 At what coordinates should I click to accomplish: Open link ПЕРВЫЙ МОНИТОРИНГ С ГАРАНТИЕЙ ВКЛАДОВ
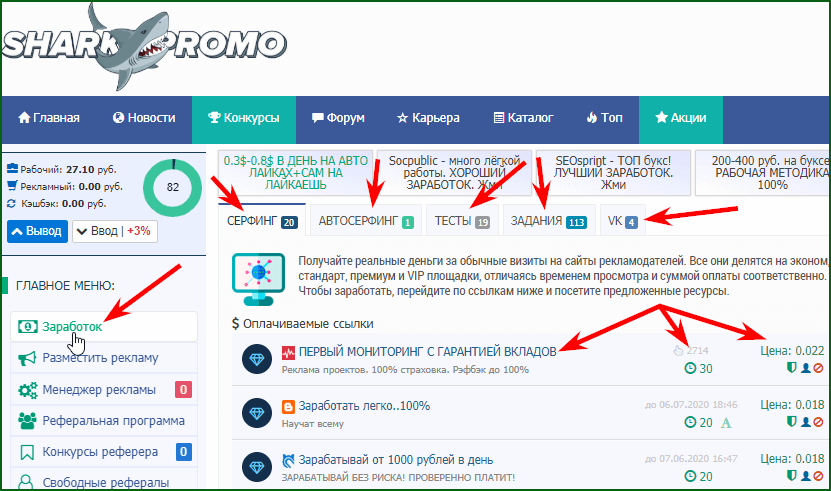point(427,352)
